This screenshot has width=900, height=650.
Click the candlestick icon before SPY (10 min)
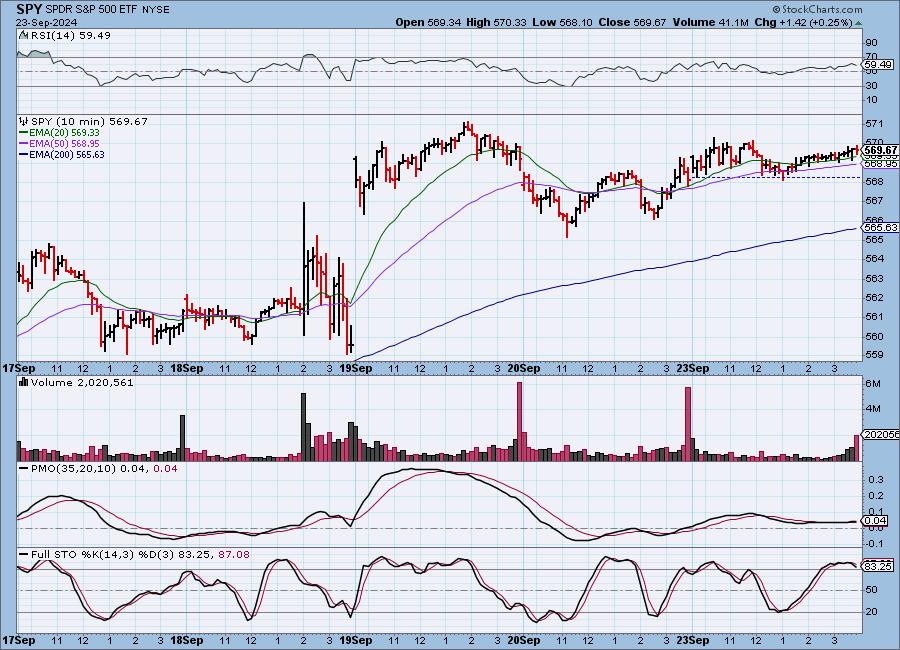click(24, 121)
